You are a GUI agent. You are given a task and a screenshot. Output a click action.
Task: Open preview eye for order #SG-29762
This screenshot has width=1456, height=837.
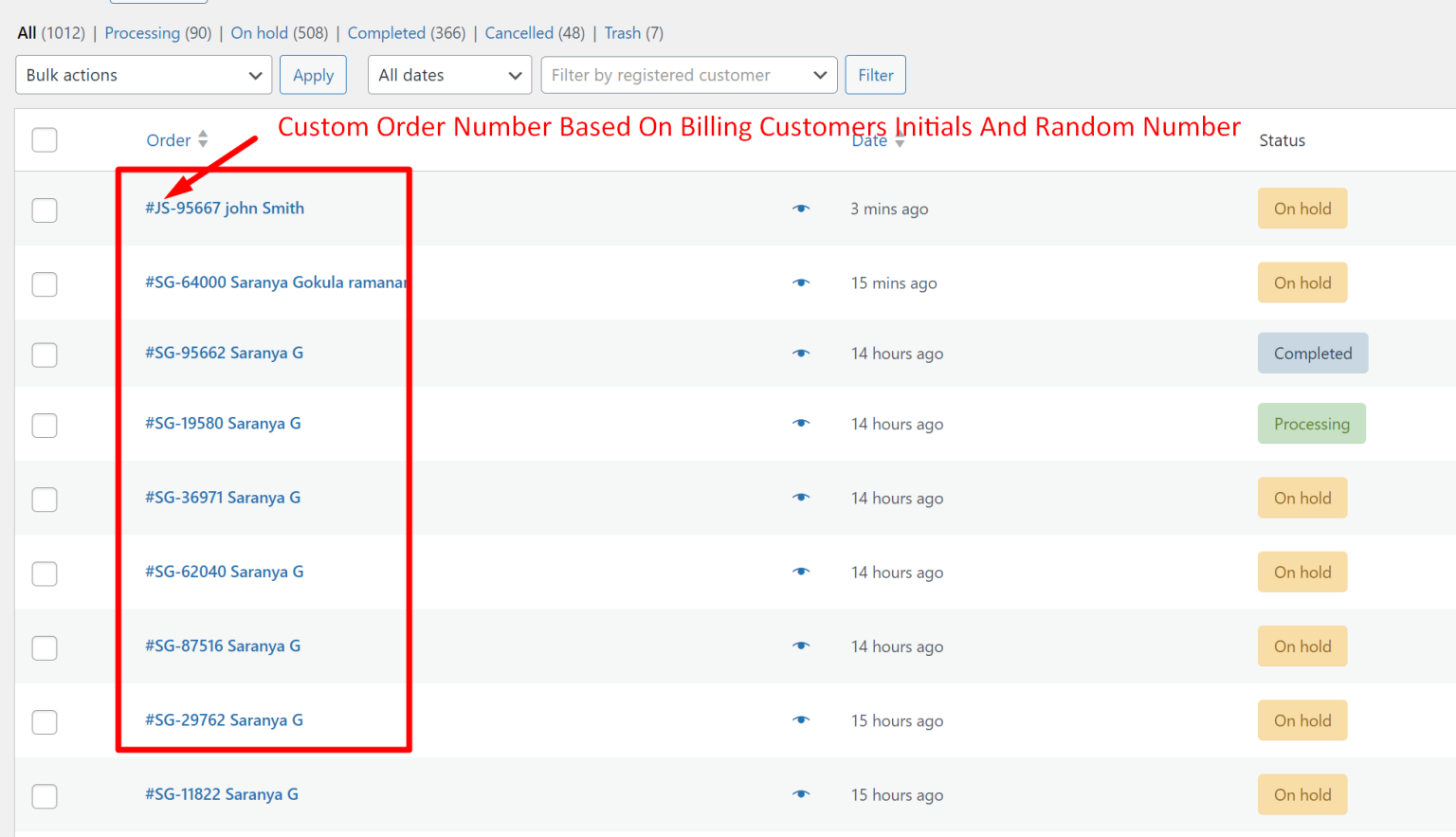(x=801, y=720)
